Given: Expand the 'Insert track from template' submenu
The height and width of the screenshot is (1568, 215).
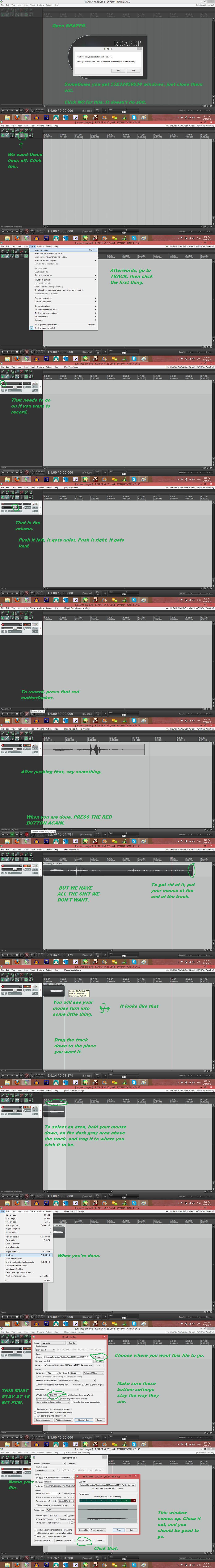Looking at the screenshot, I should pyautogui.click(x=64, y=260).
